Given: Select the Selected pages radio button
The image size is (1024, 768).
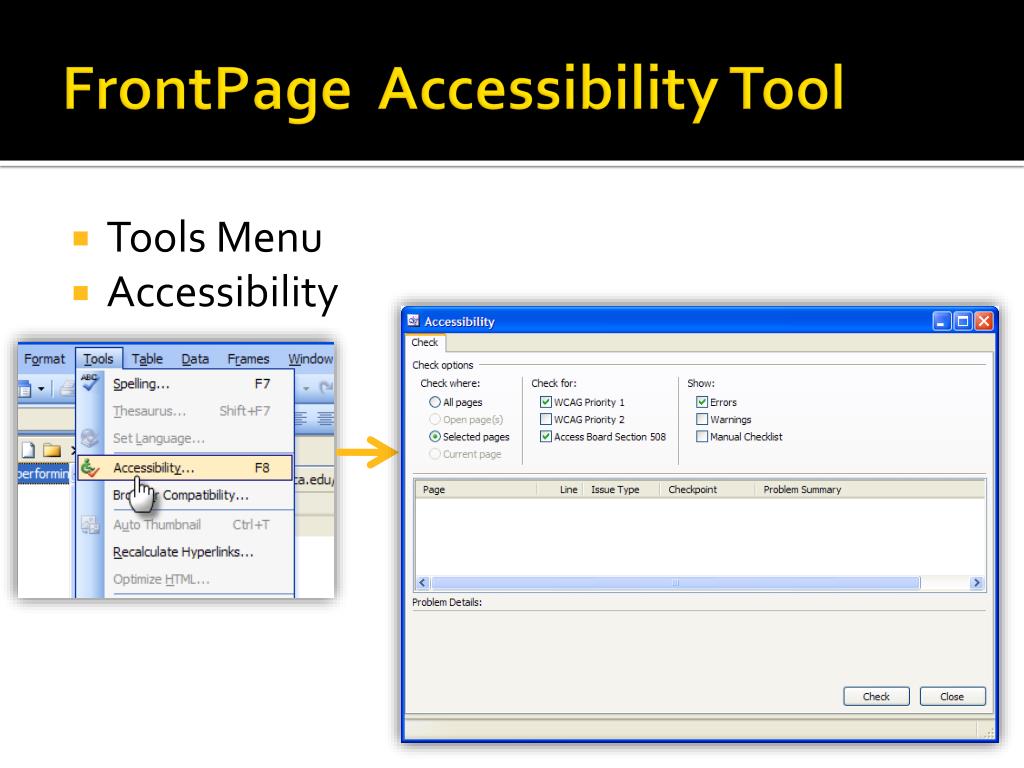Looking at the screenshot, I should click(434, 436).
